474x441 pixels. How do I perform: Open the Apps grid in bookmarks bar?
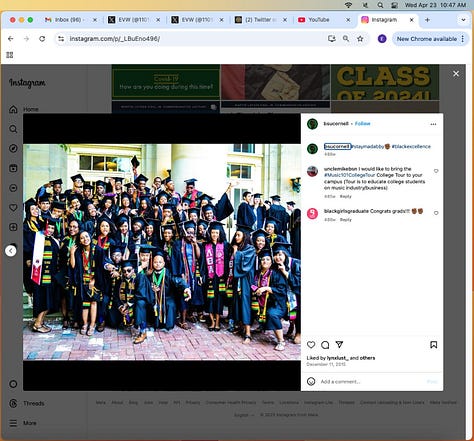click(x=10, y=55)
